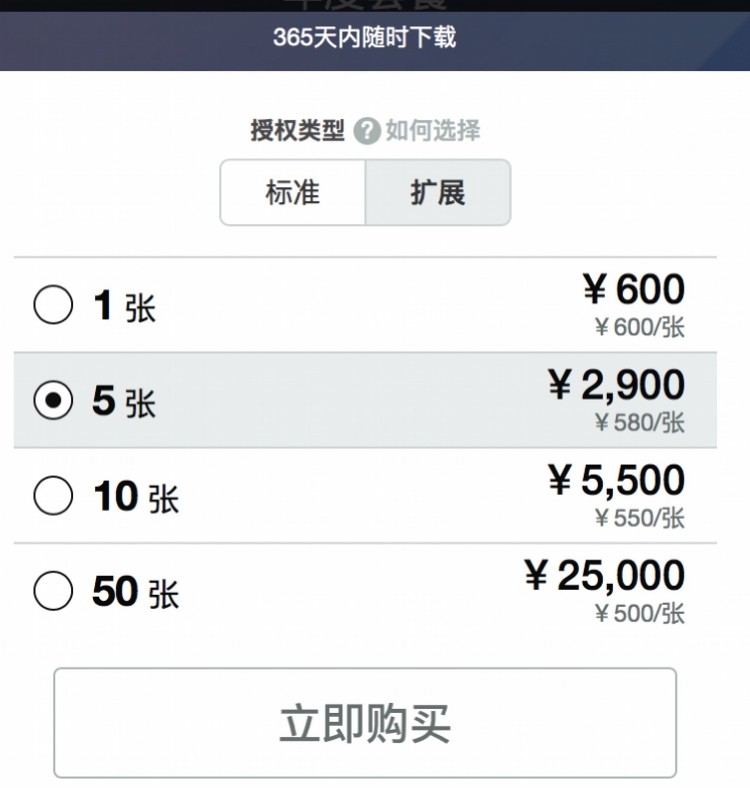Click the ¥600/张 unit price text
750x788 pixels.
click(x=639, y=327)
